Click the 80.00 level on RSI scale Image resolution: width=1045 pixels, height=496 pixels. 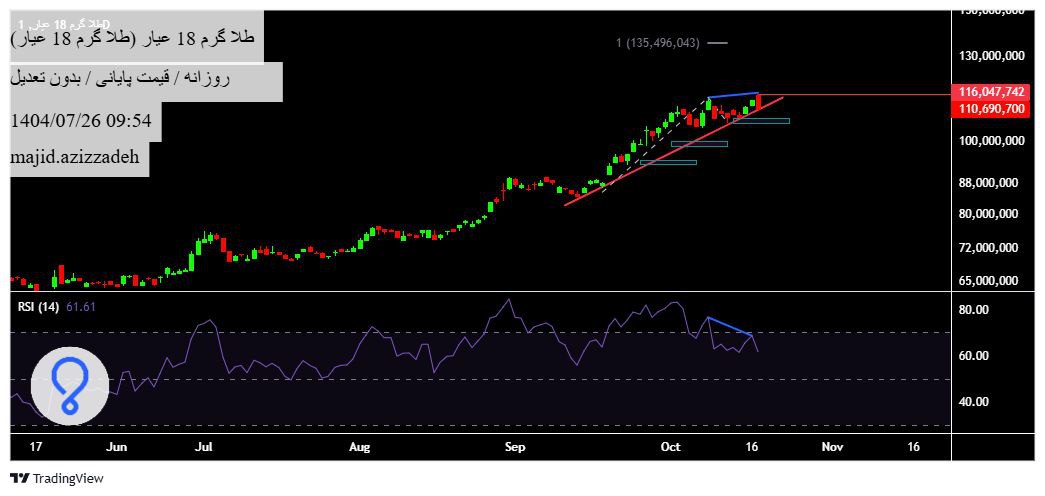point(973,310)
